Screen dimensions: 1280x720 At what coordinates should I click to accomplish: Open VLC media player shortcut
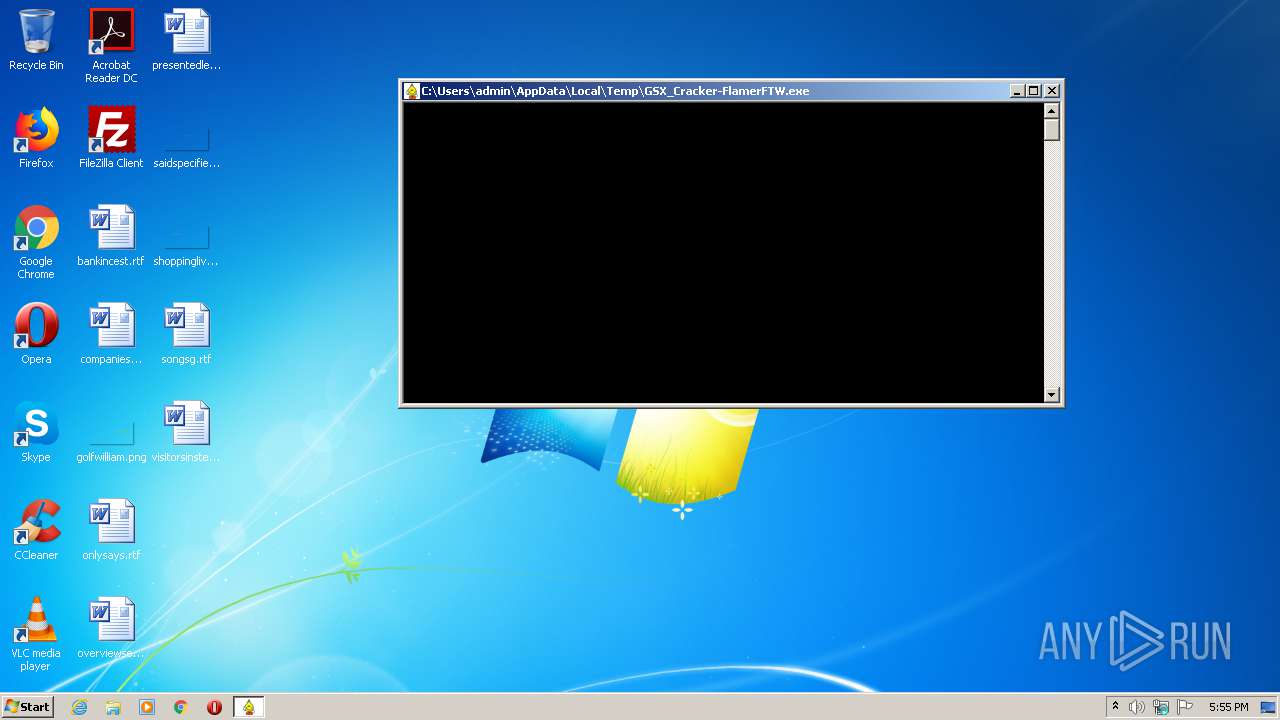pos(36,634)
